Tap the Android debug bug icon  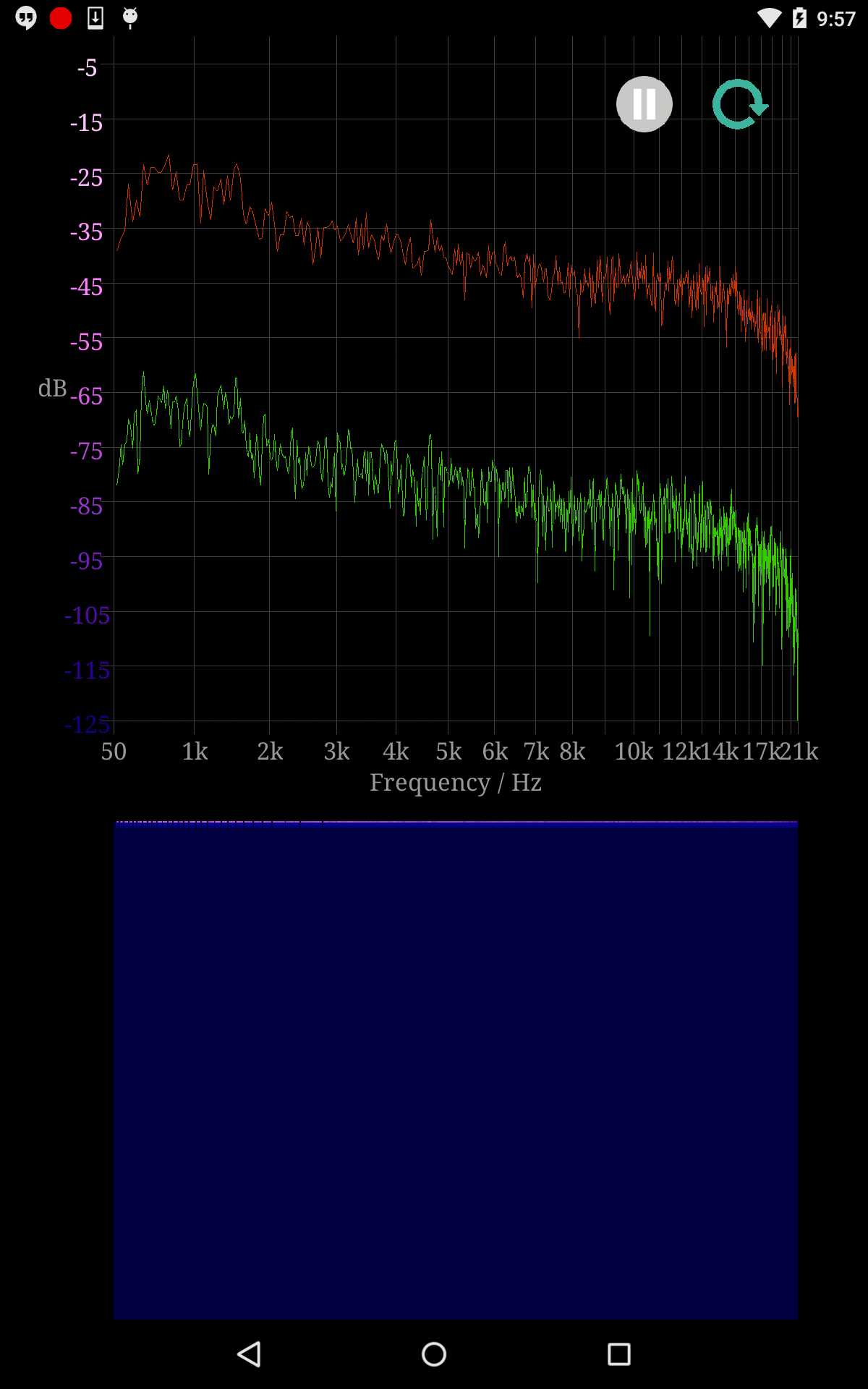pos(130,17)
